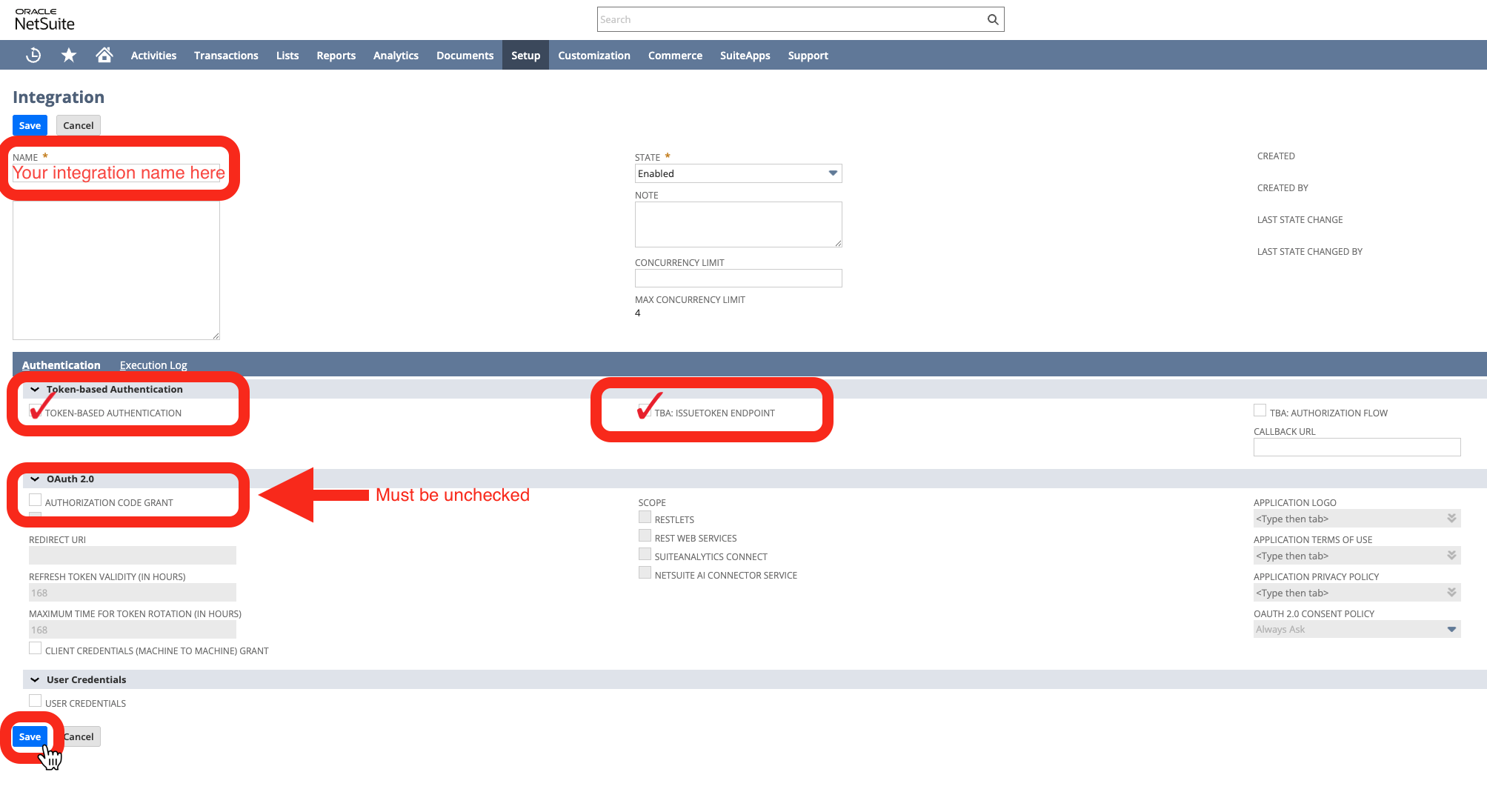Screen dimensions: 1487x812
Task: Enable Client Credentials Machine to Machine Grant
Action: pyautogui.click(x=35, y=648)
